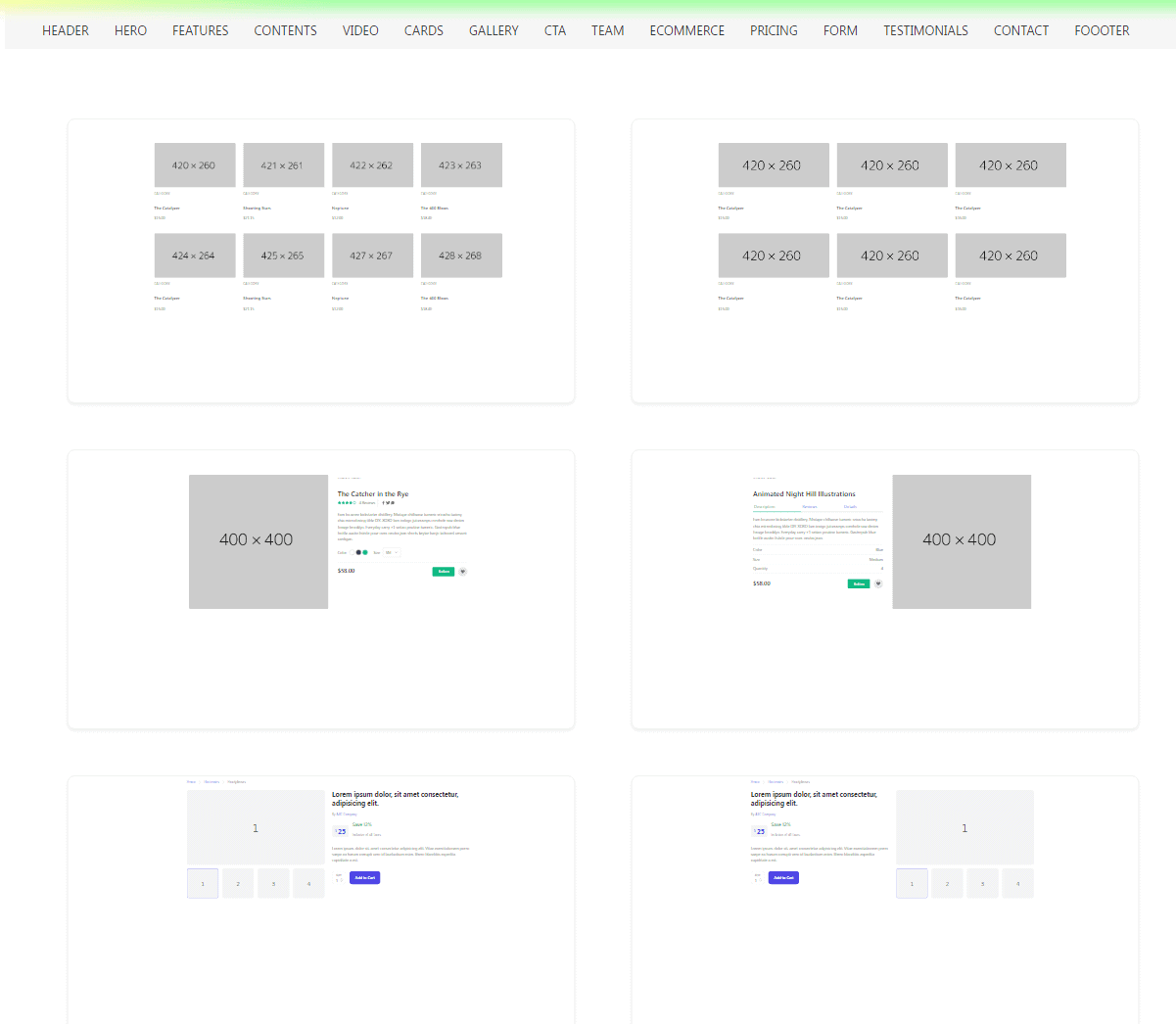Click the Home breadcrumb in bottom-right card
The width and height of the screenshot is (1176, 1024).
tap(755, 782)
